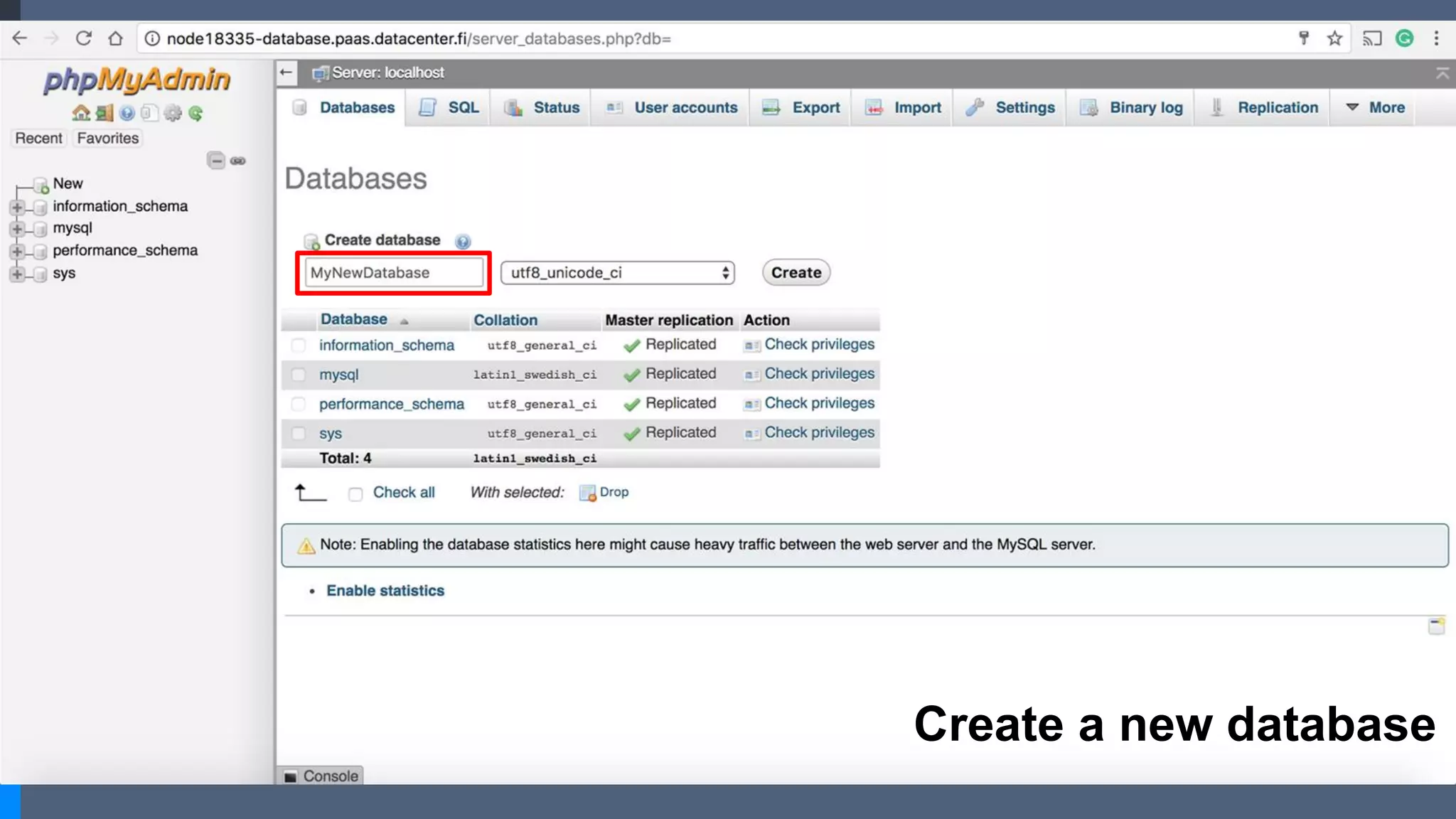Open Chrome three-dot menu

[1436, 38]
